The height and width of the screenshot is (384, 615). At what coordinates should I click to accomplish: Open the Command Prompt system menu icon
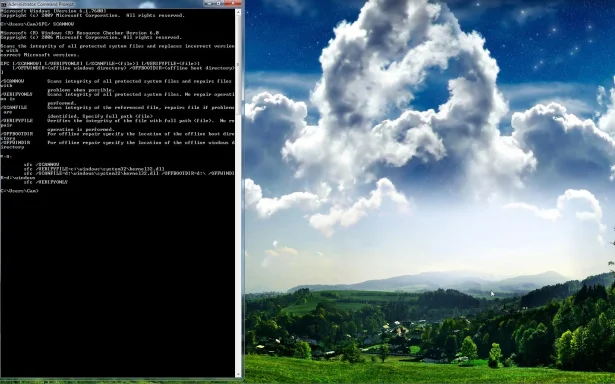[x=4, y=4]
